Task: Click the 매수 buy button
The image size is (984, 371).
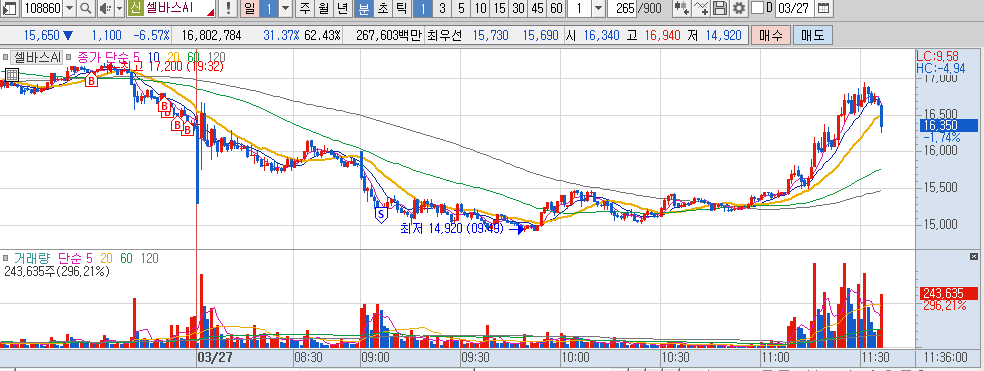Action: point(771,35)
